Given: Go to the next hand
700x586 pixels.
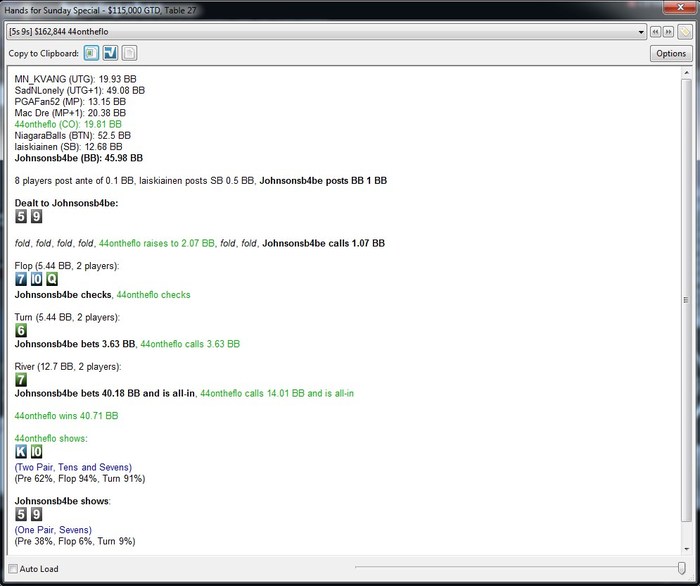Looking at the screenshot, I should pyautogui.click(x=668, y=32).
